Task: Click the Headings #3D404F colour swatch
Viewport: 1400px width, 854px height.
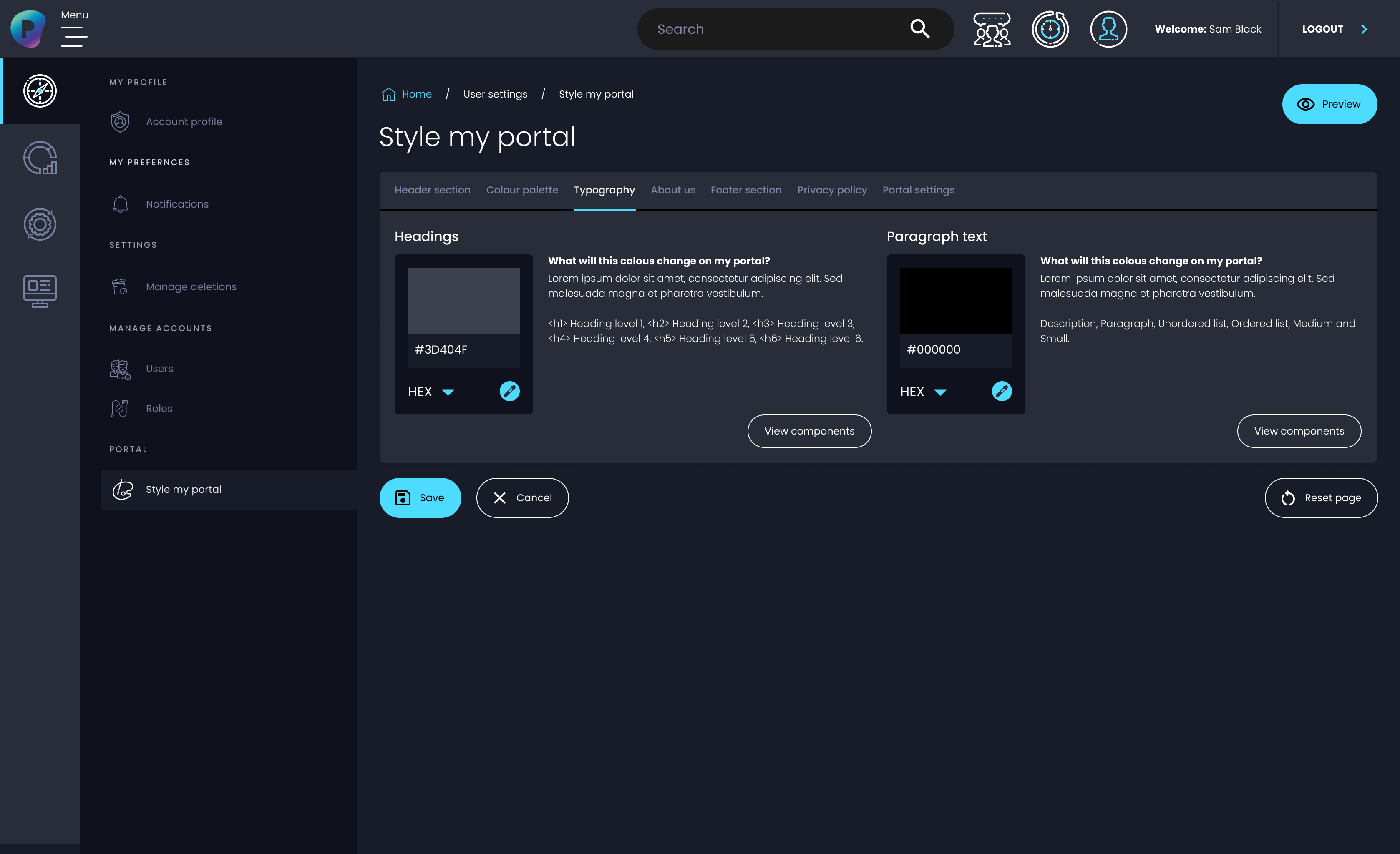Action: [x=463, y=301]
